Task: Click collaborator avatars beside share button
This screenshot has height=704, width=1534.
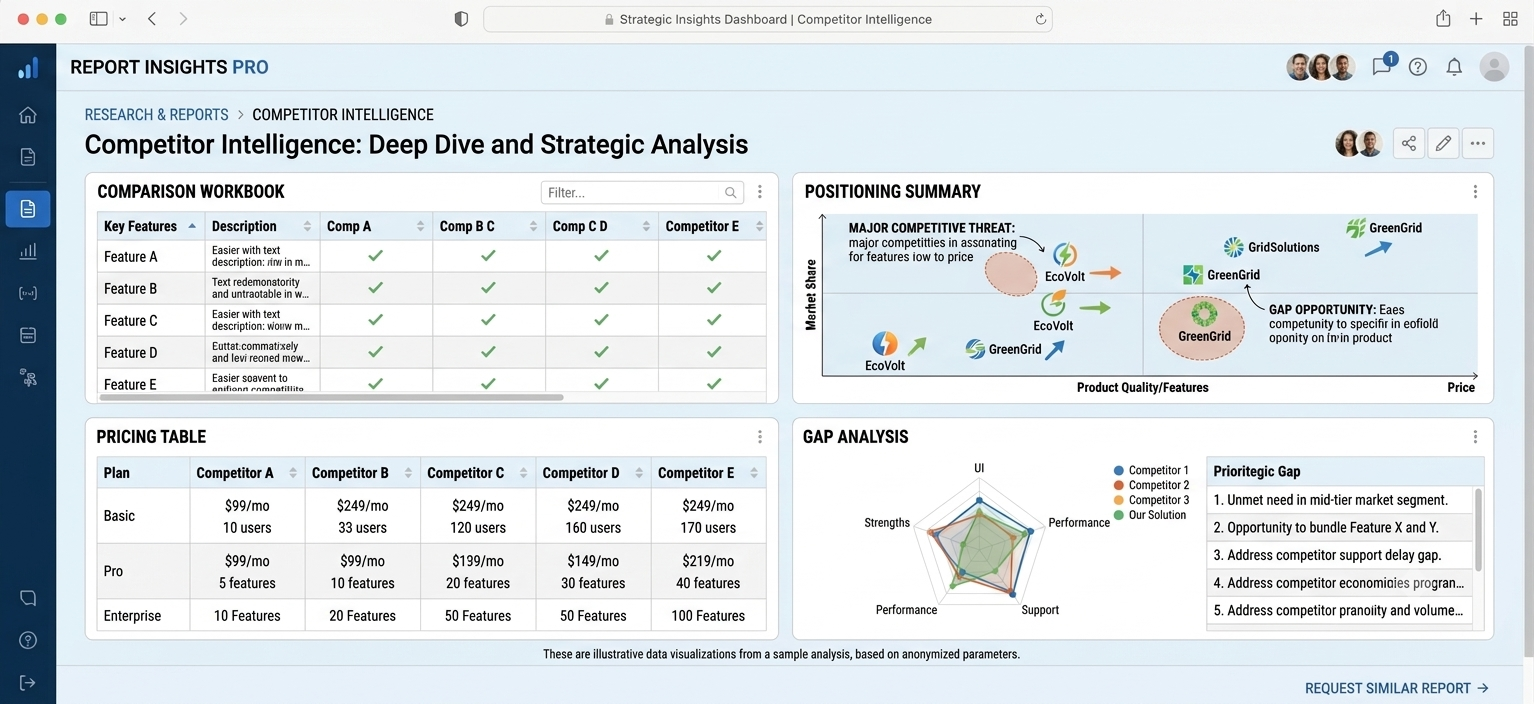Action: [1359, 143]
